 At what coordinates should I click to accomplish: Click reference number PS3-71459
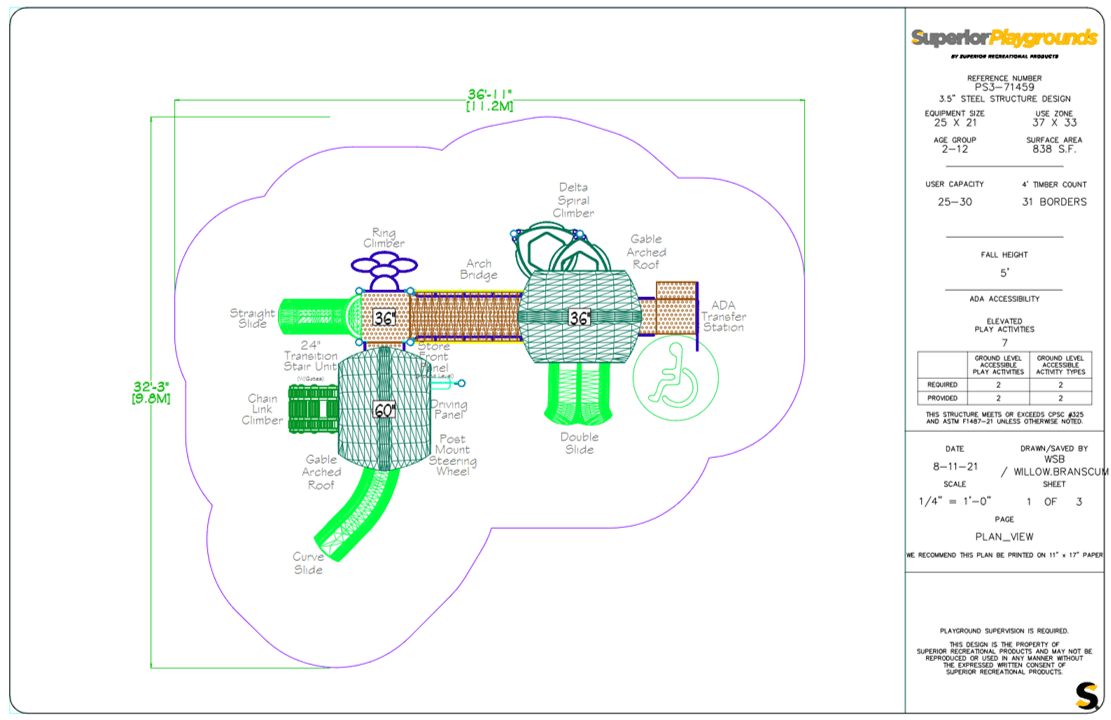point(1004,87)
